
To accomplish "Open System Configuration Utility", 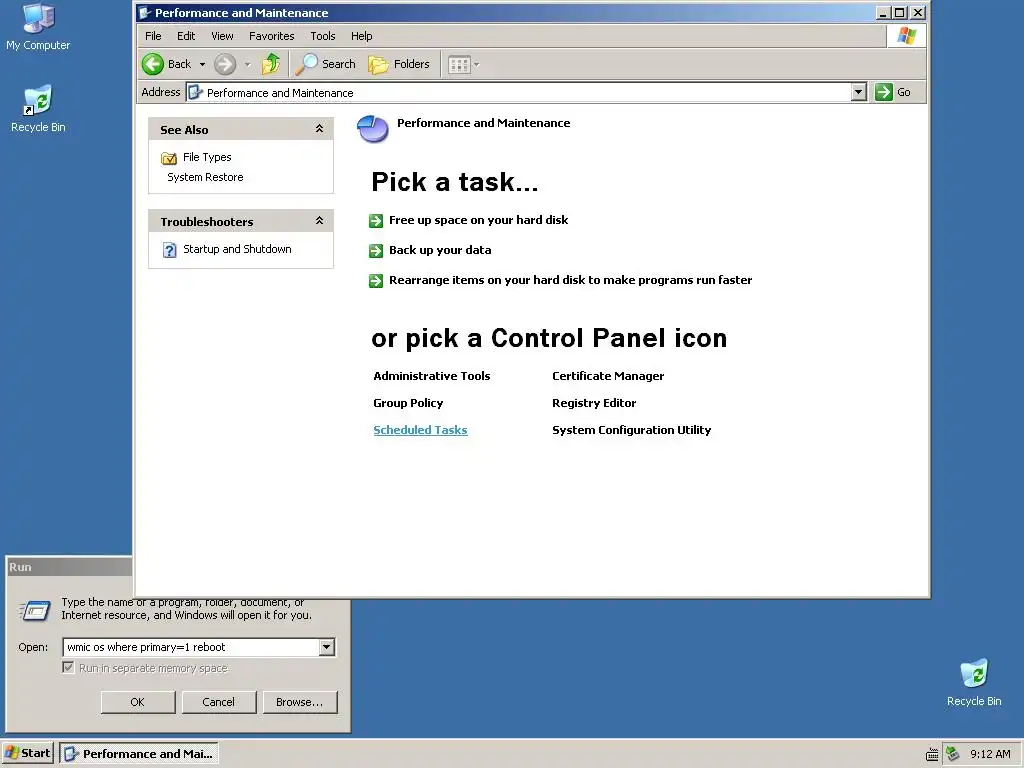I will point(632,430).
